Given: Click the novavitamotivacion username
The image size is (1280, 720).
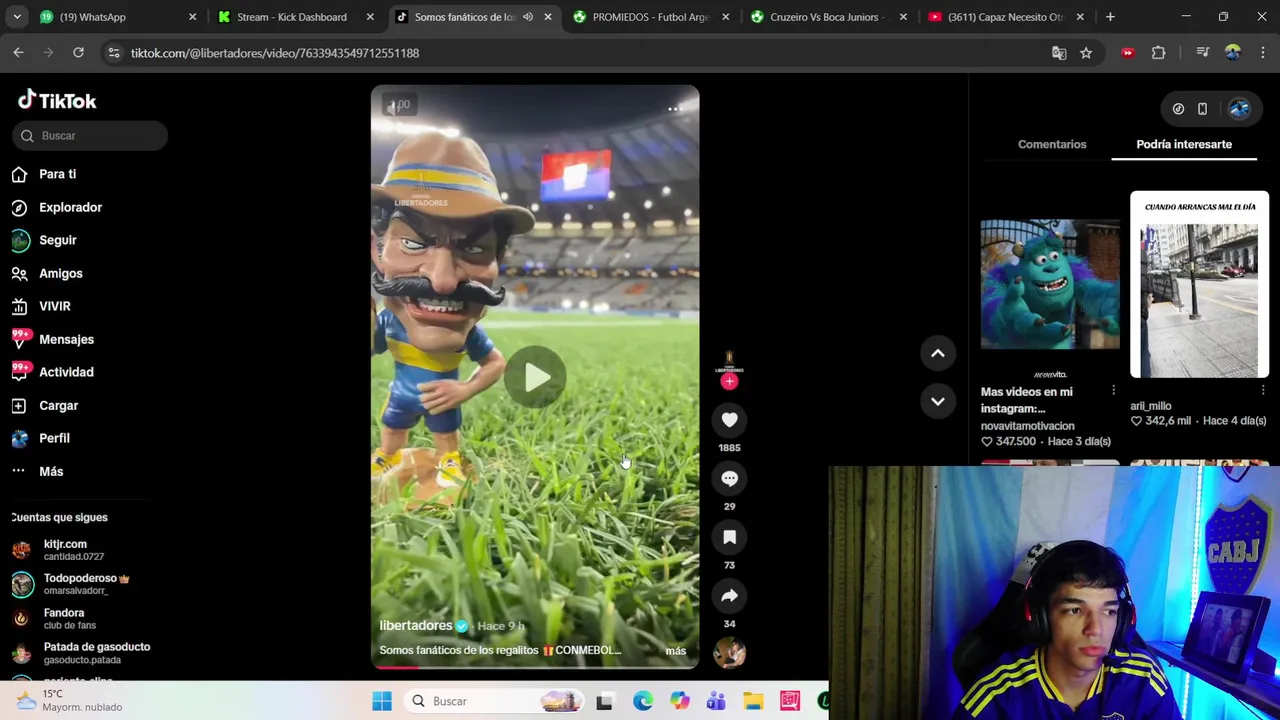Looking at the screenshot, I should point(1027,426).
